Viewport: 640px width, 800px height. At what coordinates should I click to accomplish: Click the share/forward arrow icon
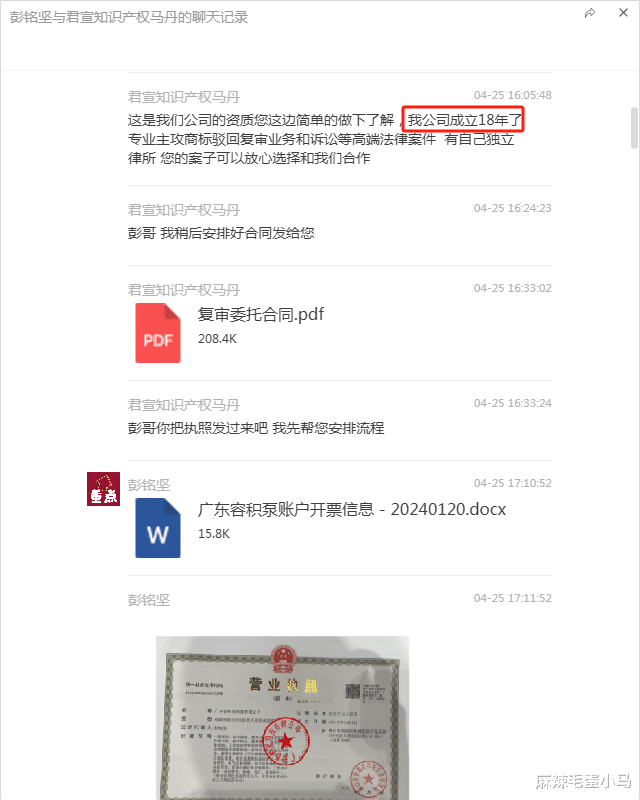click(590, 13)
